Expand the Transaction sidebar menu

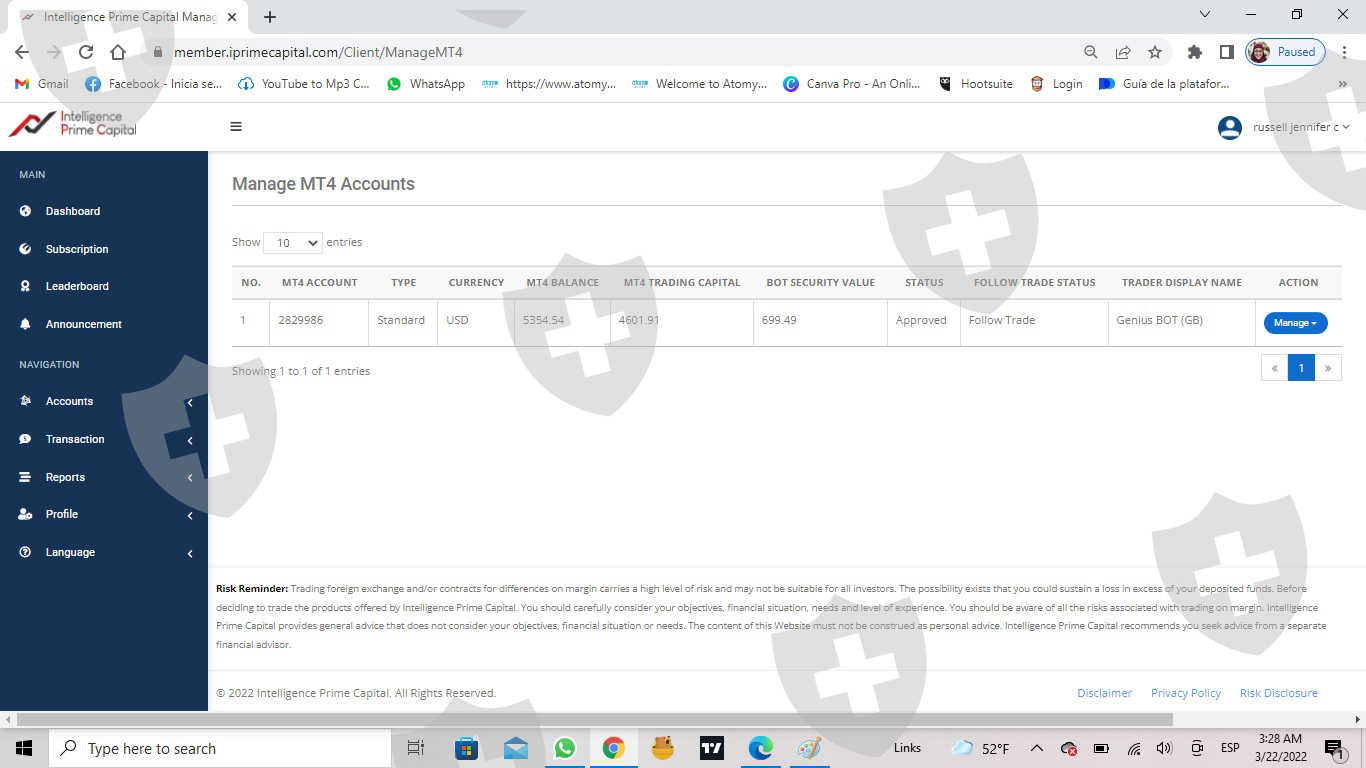point(104,439)
